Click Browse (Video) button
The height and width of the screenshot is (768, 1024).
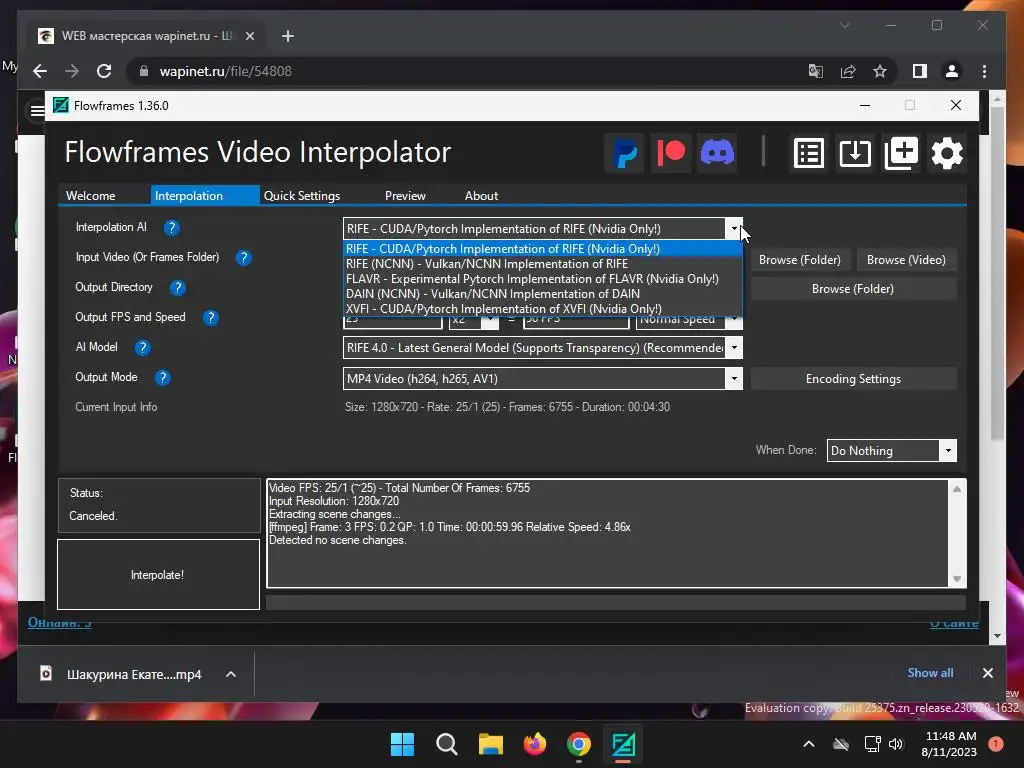point(906,260)
